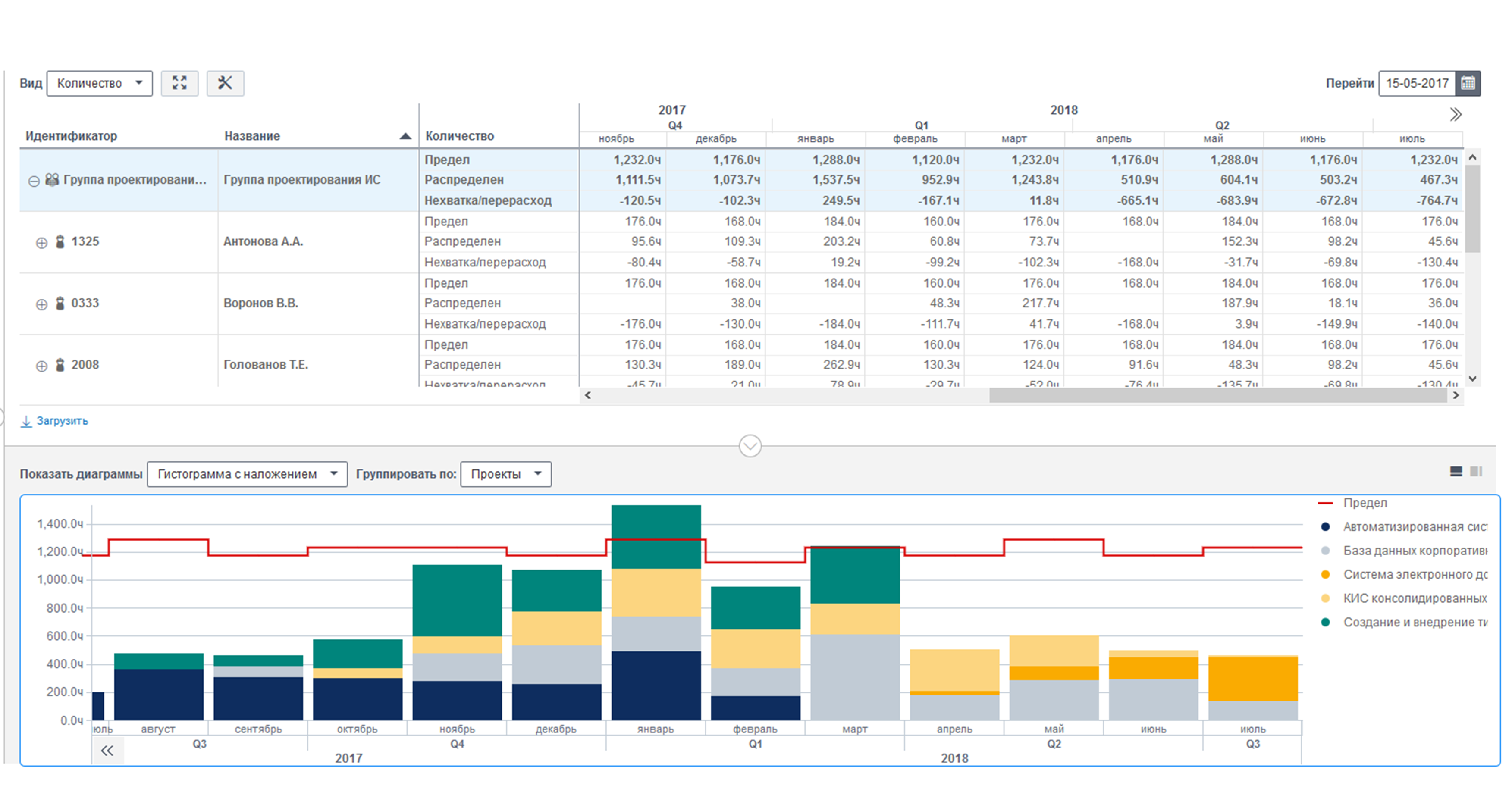The height and width of the screenshot is (795, 1512).
Task: Toggle the Предел red line legend item
Action: point(1365,503)
